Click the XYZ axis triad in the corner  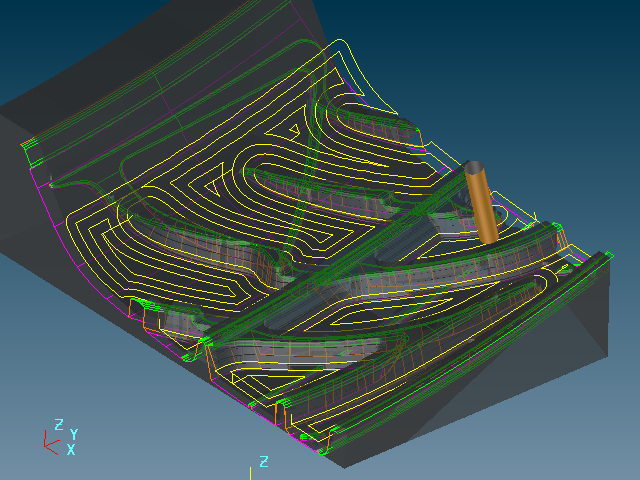coord(60,437)
